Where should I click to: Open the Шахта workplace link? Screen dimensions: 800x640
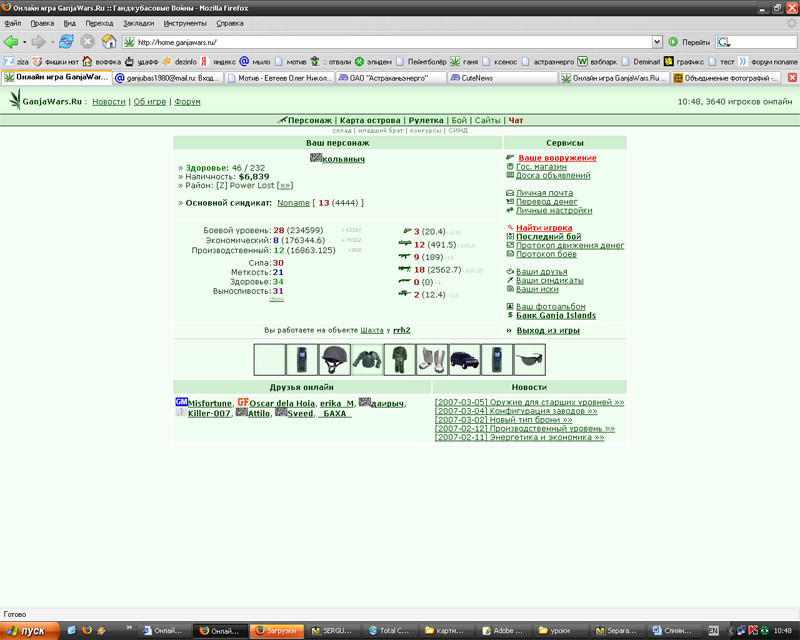click(x=372, y=330)
